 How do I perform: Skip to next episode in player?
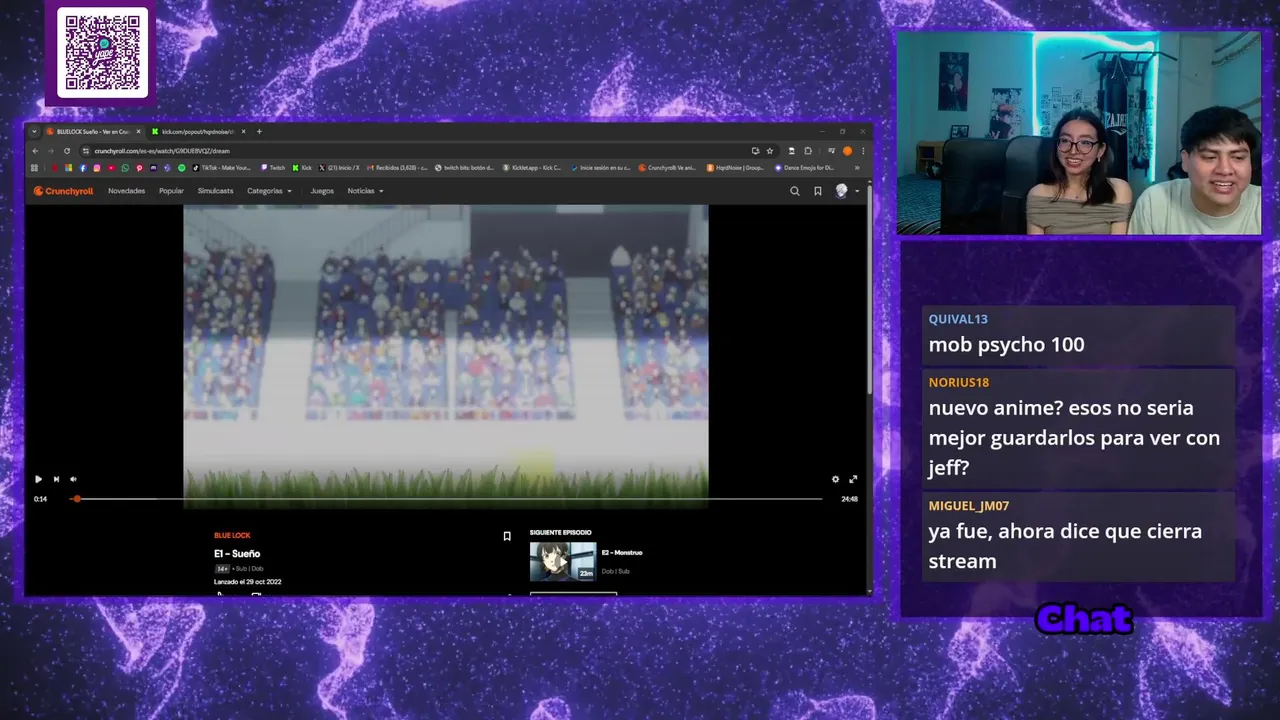coord(56,479)
